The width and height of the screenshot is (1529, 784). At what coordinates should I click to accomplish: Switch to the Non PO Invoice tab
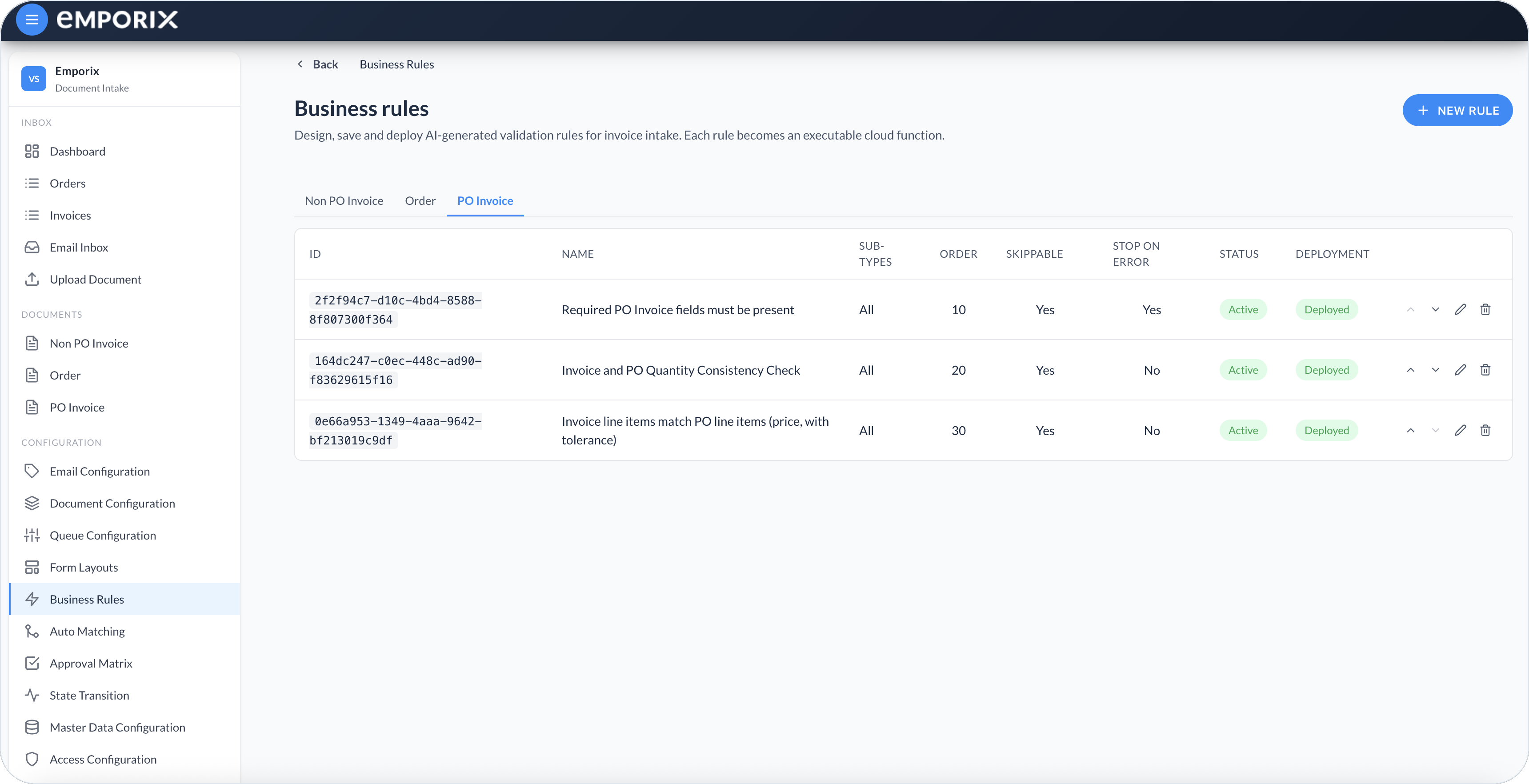[x=344, y=200]
